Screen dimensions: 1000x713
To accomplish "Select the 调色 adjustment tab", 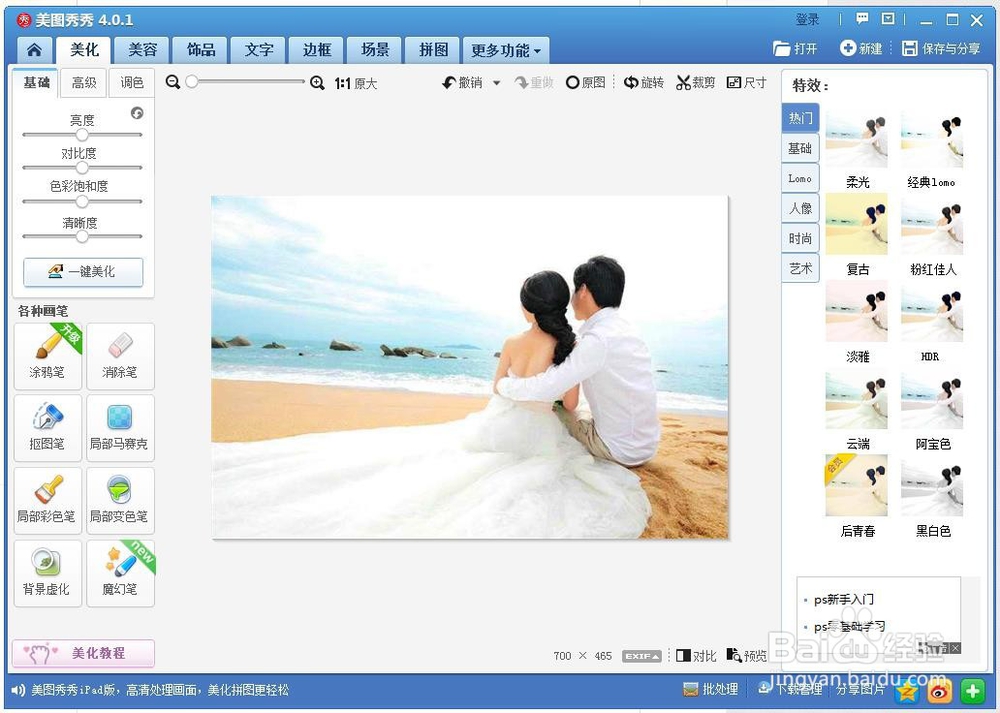I will click(x=132, y=83).
